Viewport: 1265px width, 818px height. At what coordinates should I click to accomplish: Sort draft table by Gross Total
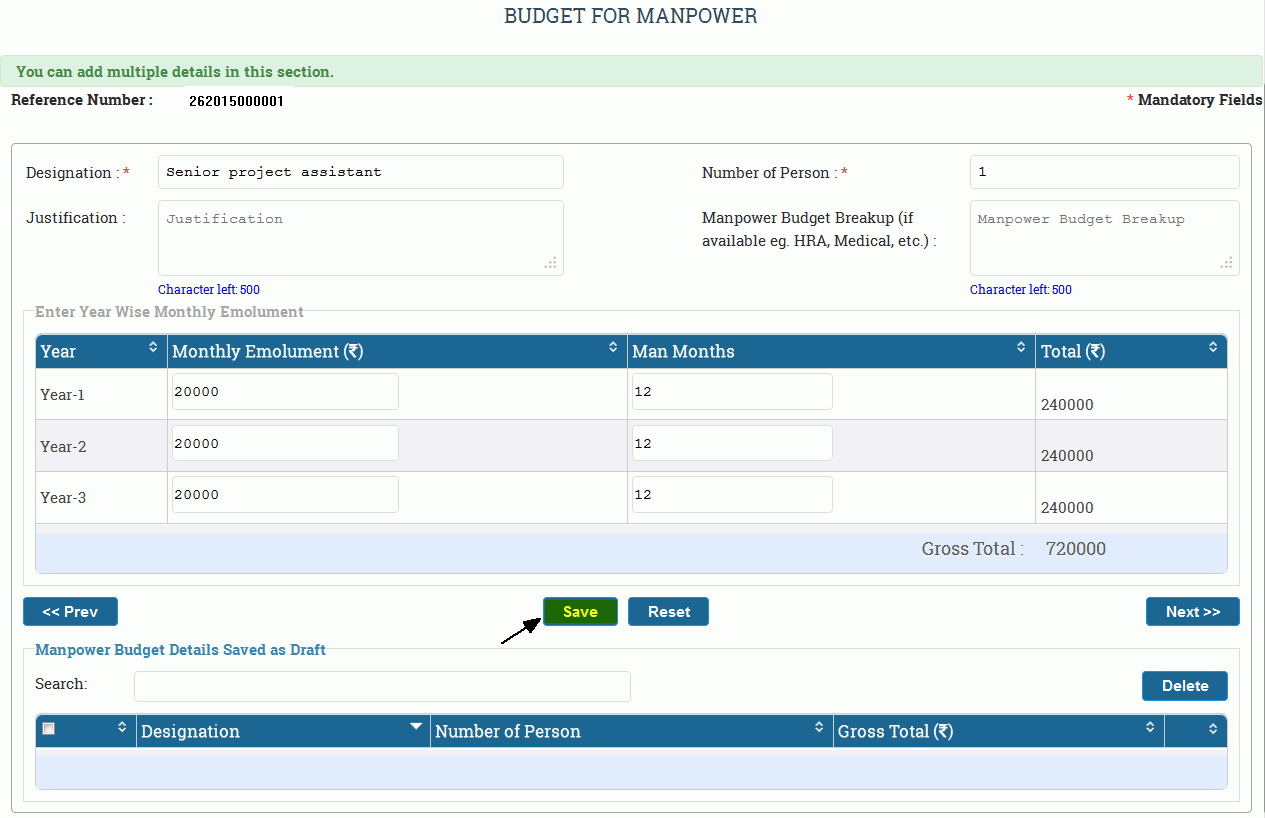point(1150,727)
